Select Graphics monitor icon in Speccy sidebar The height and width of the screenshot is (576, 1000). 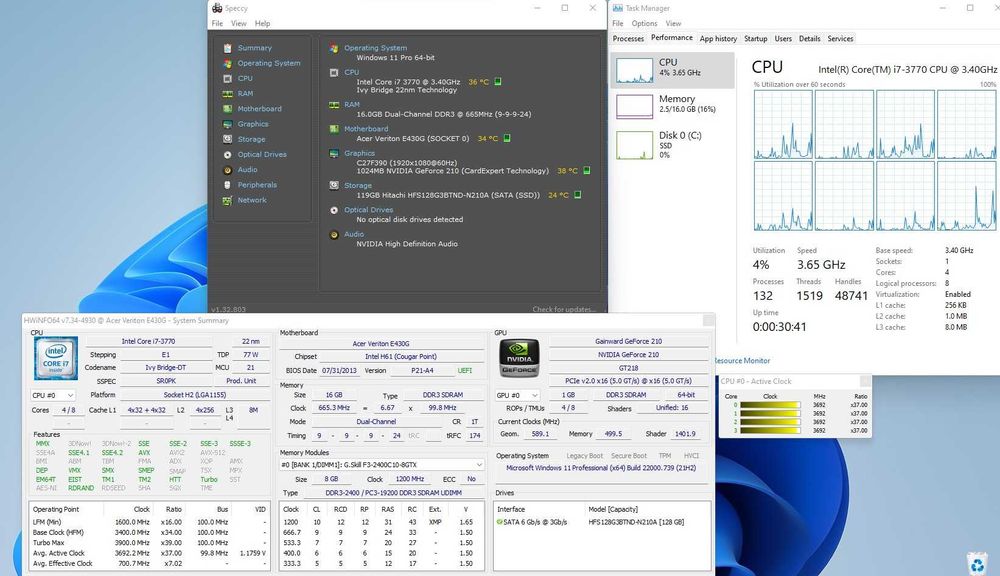(228, 124)
